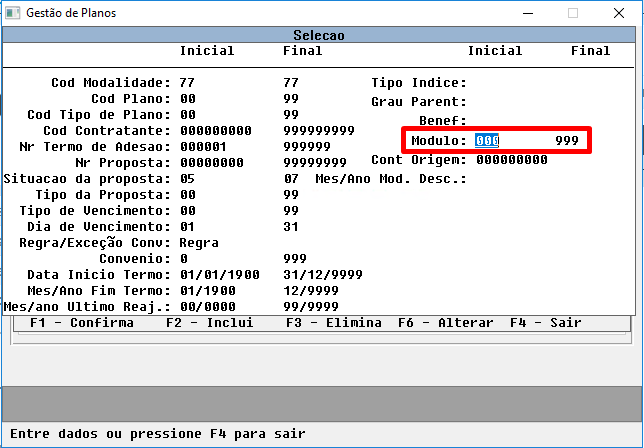Image resolution: width=644 pixels, height=448 pixels.
Task: Click the Mes/Ano Mod. Desc. label
Action: pos(391,179)
